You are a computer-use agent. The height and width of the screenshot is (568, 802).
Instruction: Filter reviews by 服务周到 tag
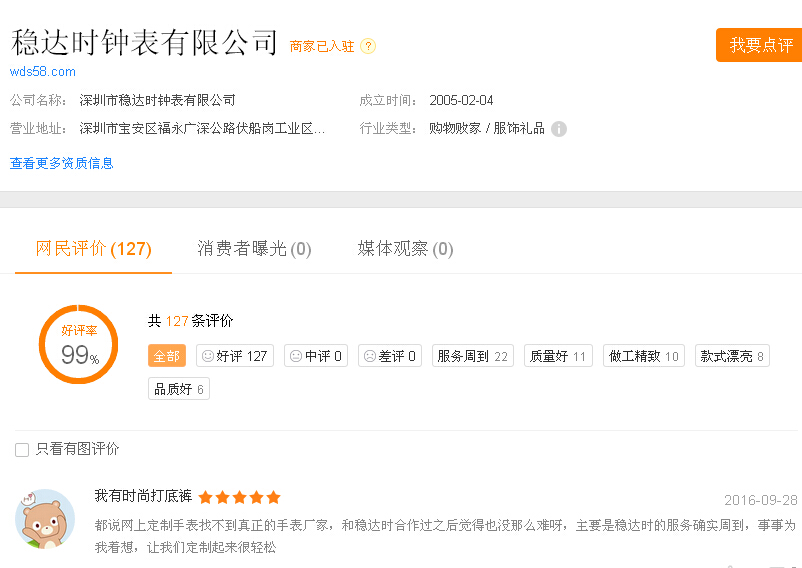click(472, 356)
